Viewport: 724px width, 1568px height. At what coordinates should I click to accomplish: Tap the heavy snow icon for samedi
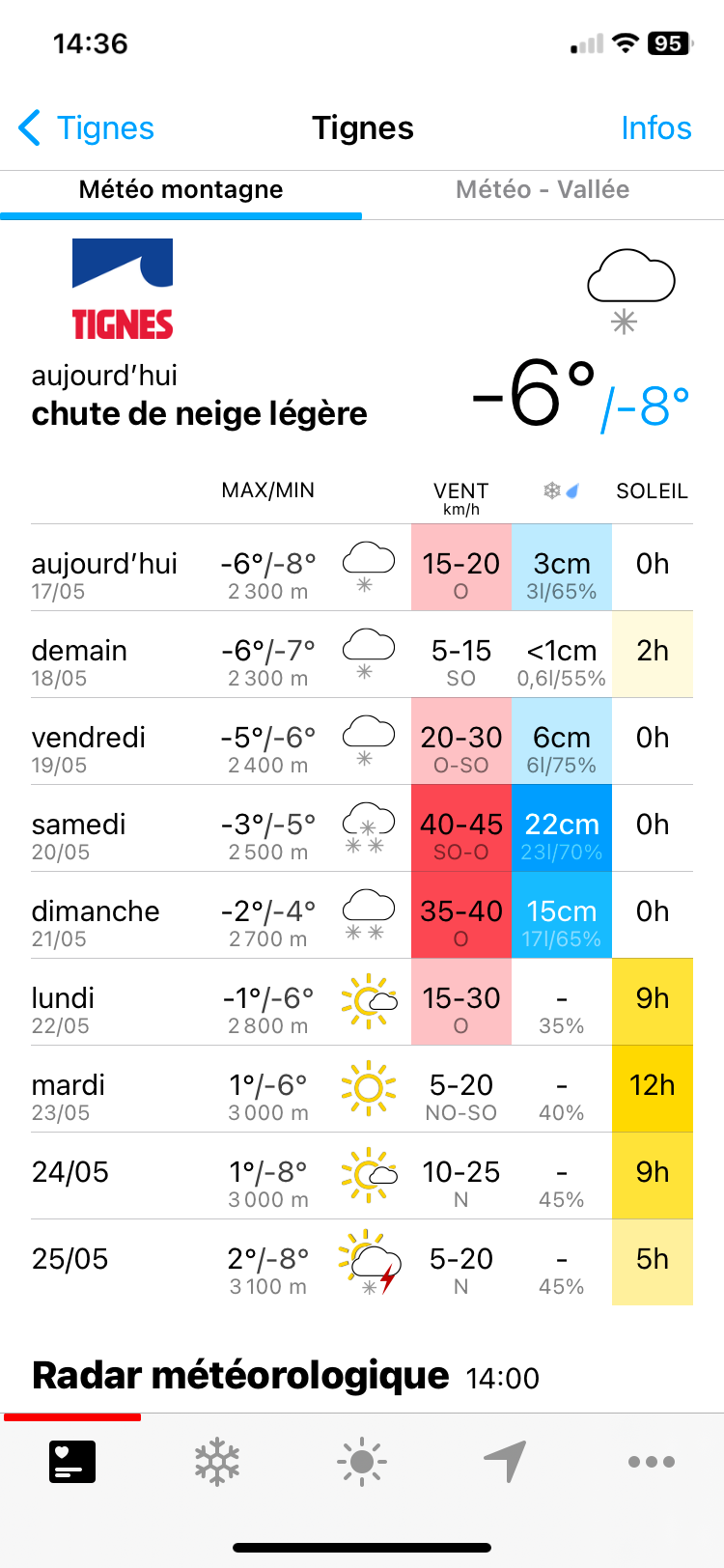click(x=369, y=827)
